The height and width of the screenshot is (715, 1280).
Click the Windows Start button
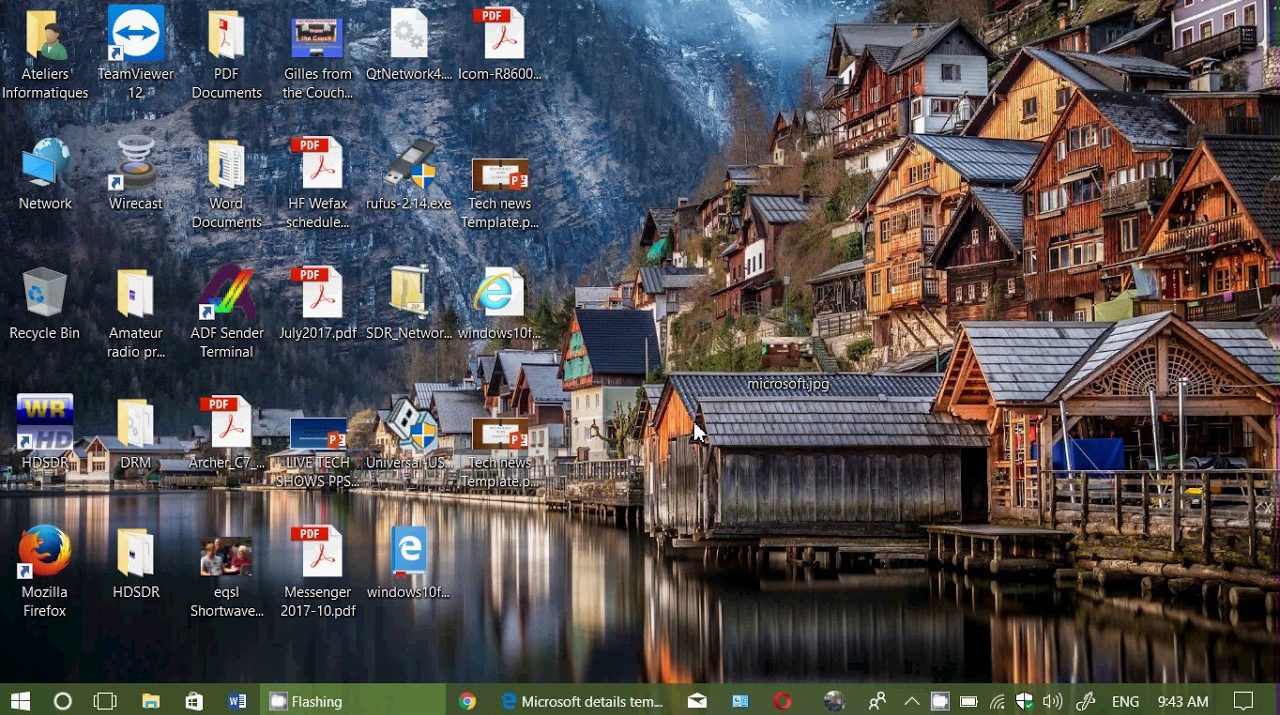click(x=19, y=701)
